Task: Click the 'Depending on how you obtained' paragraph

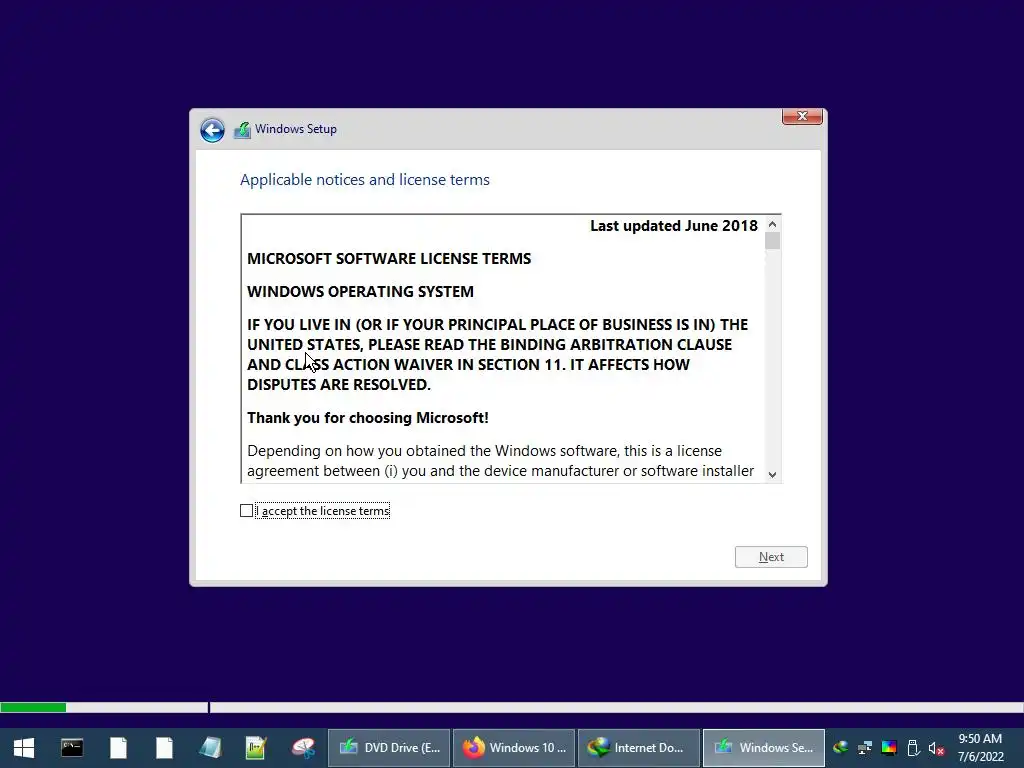Action: (x=500, y=461)
